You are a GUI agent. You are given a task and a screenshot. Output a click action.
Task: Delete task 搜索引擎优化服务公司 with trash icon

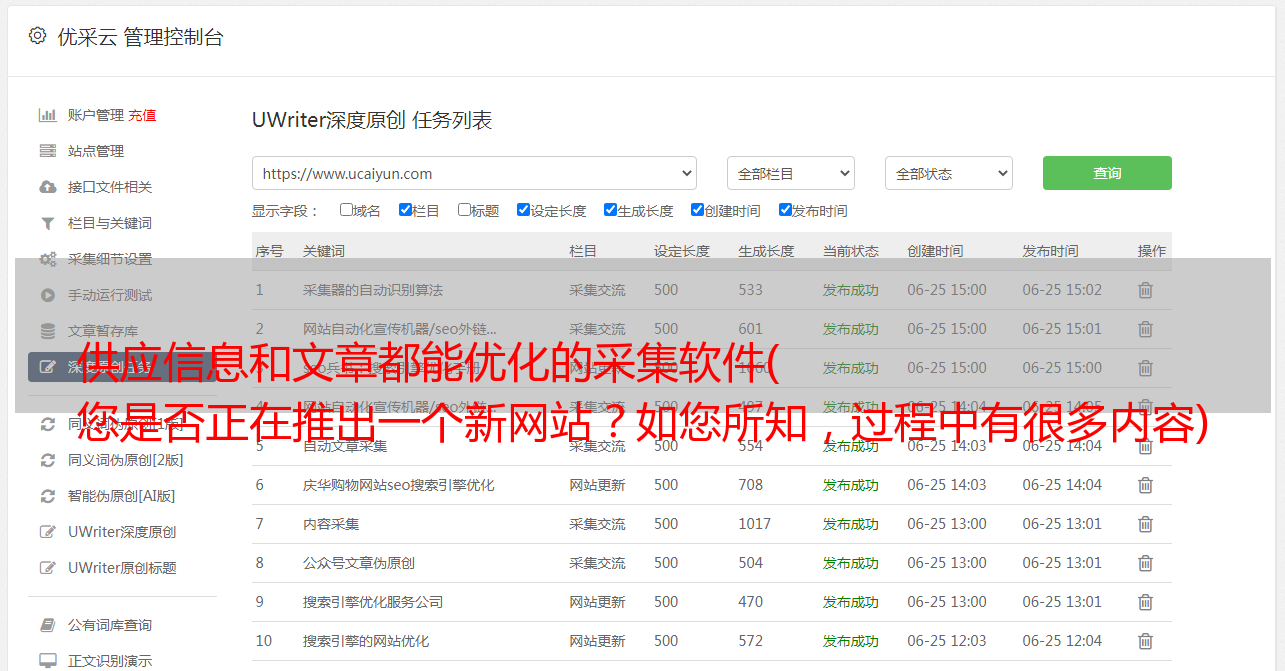coord(1145,602)
